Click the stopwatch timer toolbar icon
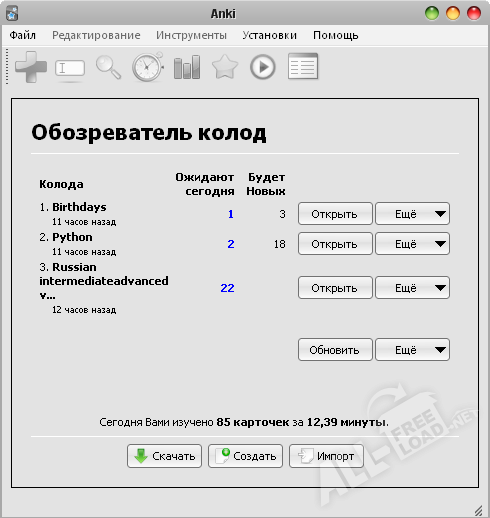This screenshot has height=518, width=490. coord(148,67)
